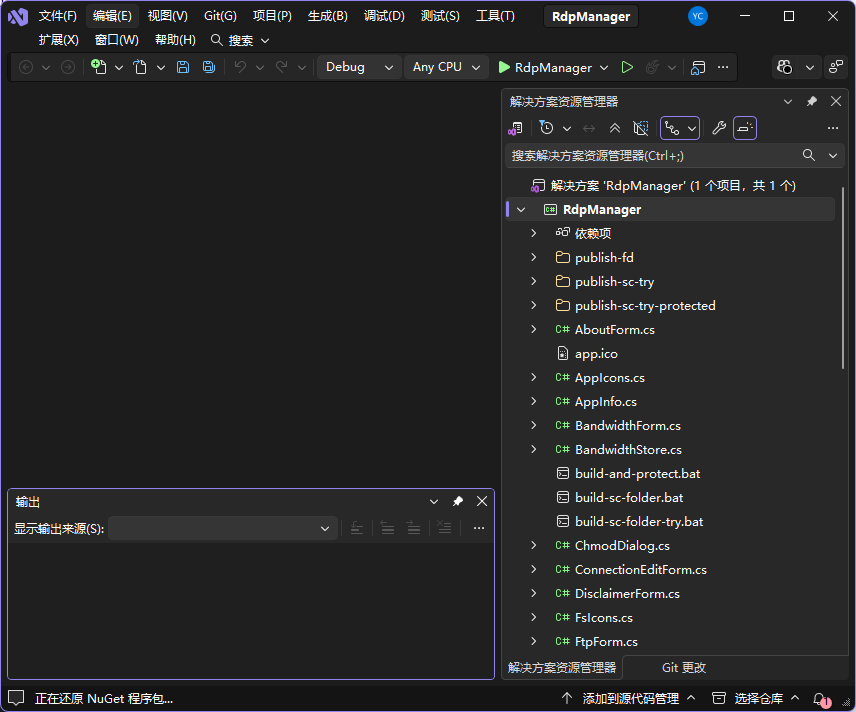The height and width of the screenshot is (712, 856).
Task: Click the Open File toolbar icon
Action: click(x=140, y=67)
